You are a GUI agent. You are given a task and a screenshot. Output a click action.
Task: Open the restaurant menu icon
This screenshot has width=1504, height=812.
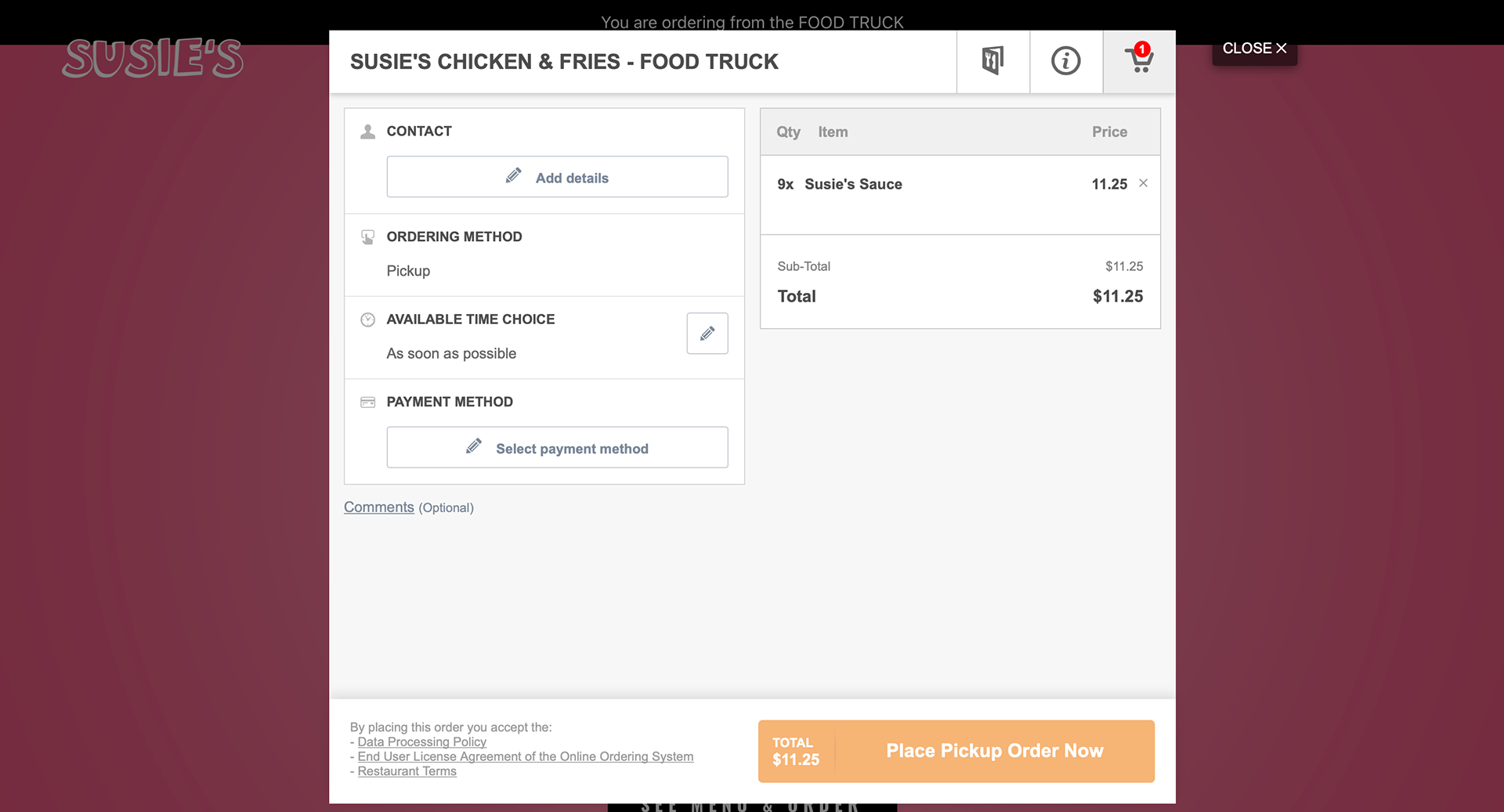pyautogui.click(x=992, y=61)
